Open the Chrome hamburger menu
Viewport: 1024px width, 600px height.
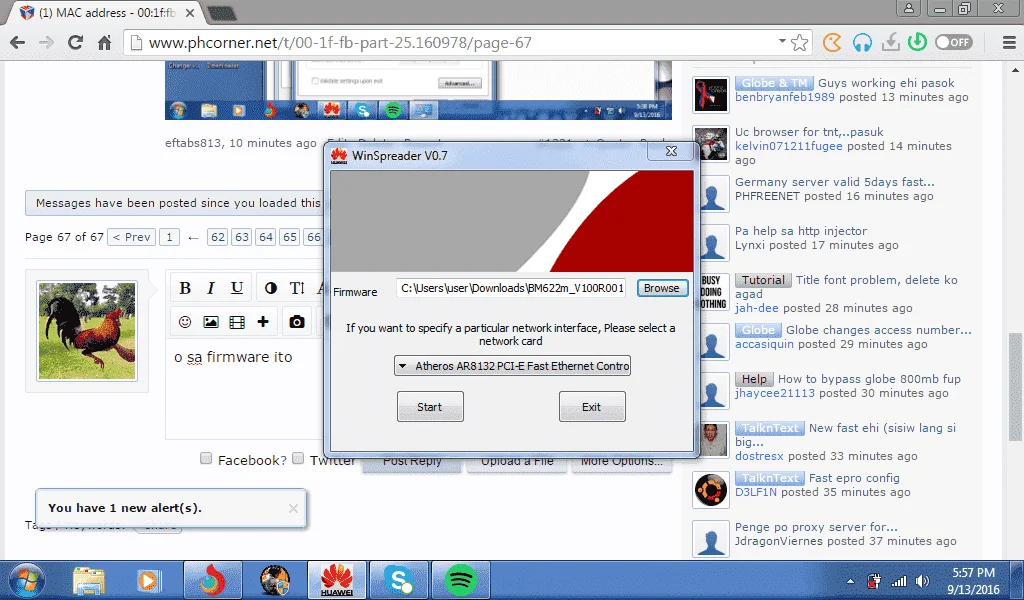1009,43
